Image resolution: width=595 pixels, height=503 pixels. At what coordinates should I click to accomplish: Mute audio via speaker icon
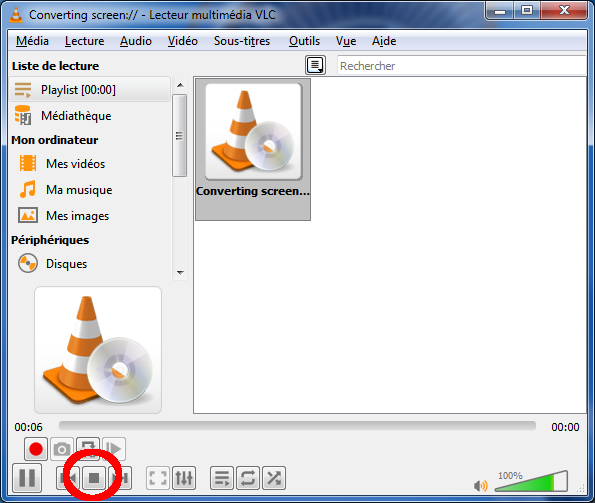[x=480, y=486]
